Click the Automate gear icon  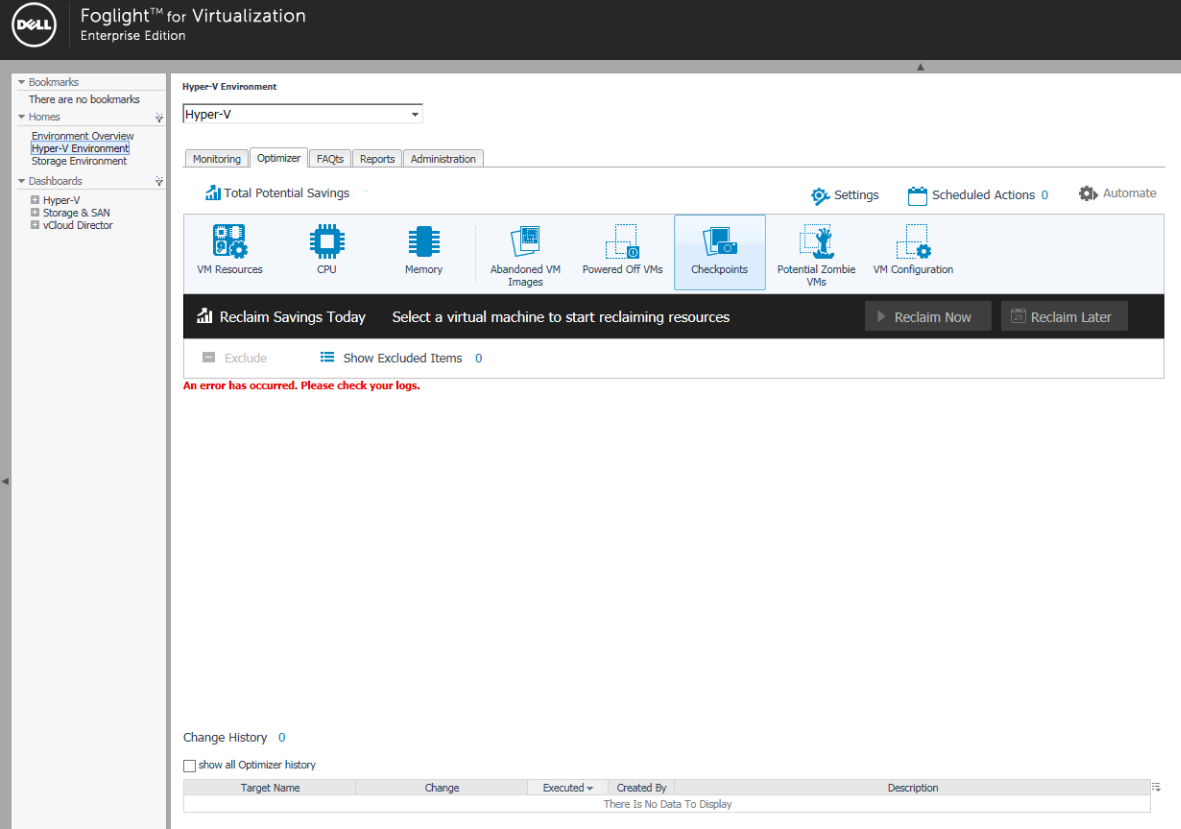point(1088,194)
